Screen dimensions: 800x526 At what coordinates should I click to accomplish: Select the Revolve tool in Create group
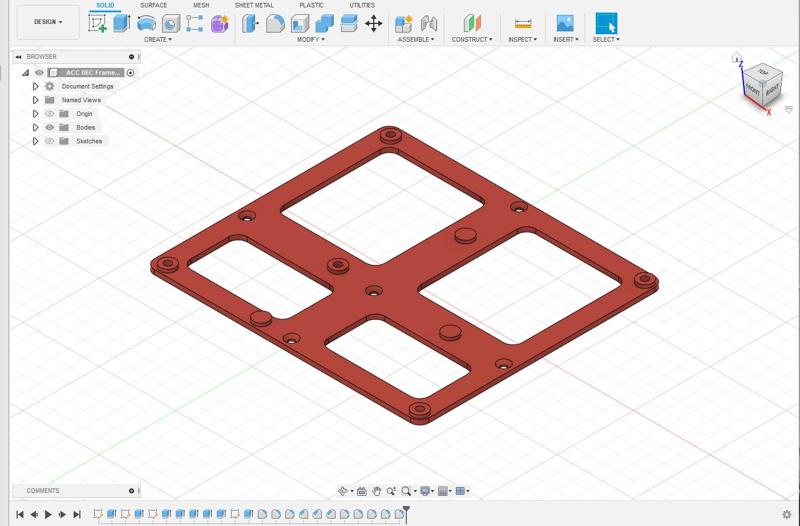146,23
